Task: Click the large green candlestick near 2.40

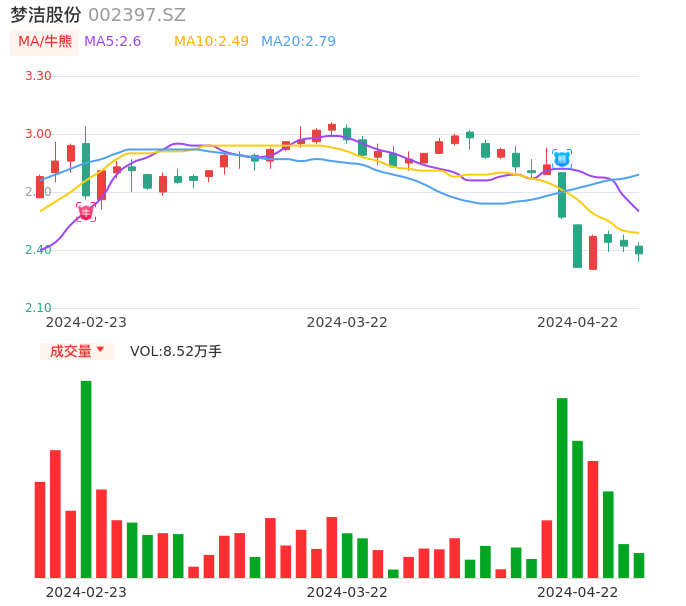Action: (577, 246)
